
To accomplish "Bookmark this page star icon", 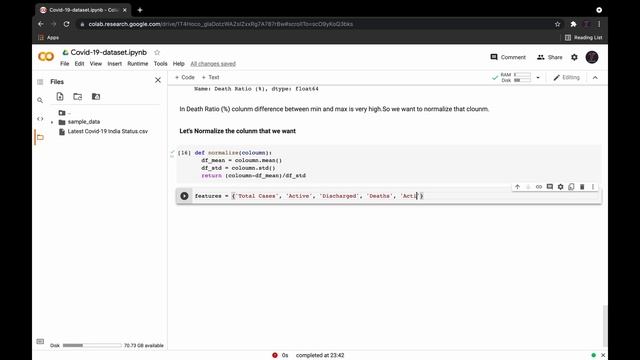I will 558,24.
